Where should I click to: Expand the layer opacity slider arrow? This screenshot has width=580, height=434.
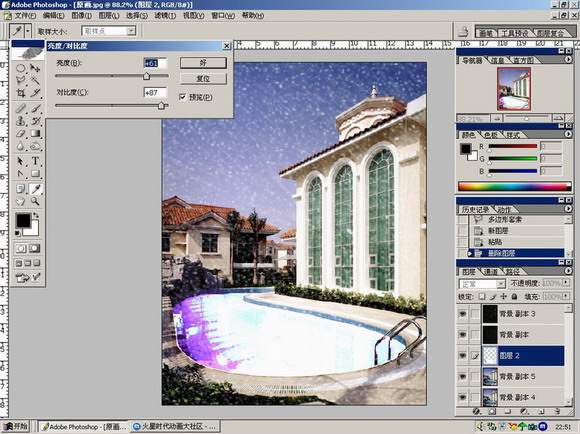[566, 283]
